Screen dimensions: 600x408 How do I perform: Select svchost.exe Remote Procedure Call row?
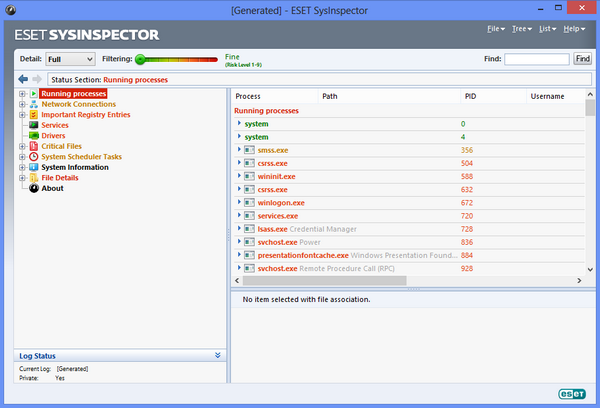coord(409,268)
